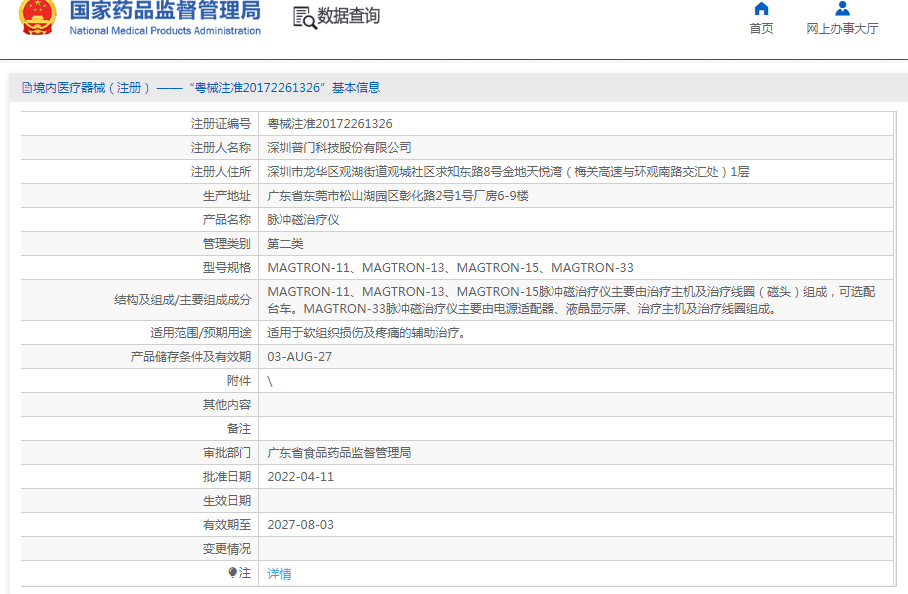Click registrant name 深圳普门科技股份有限公司
The width and height of the screenshot is (908, 594).
click(339, 148)
